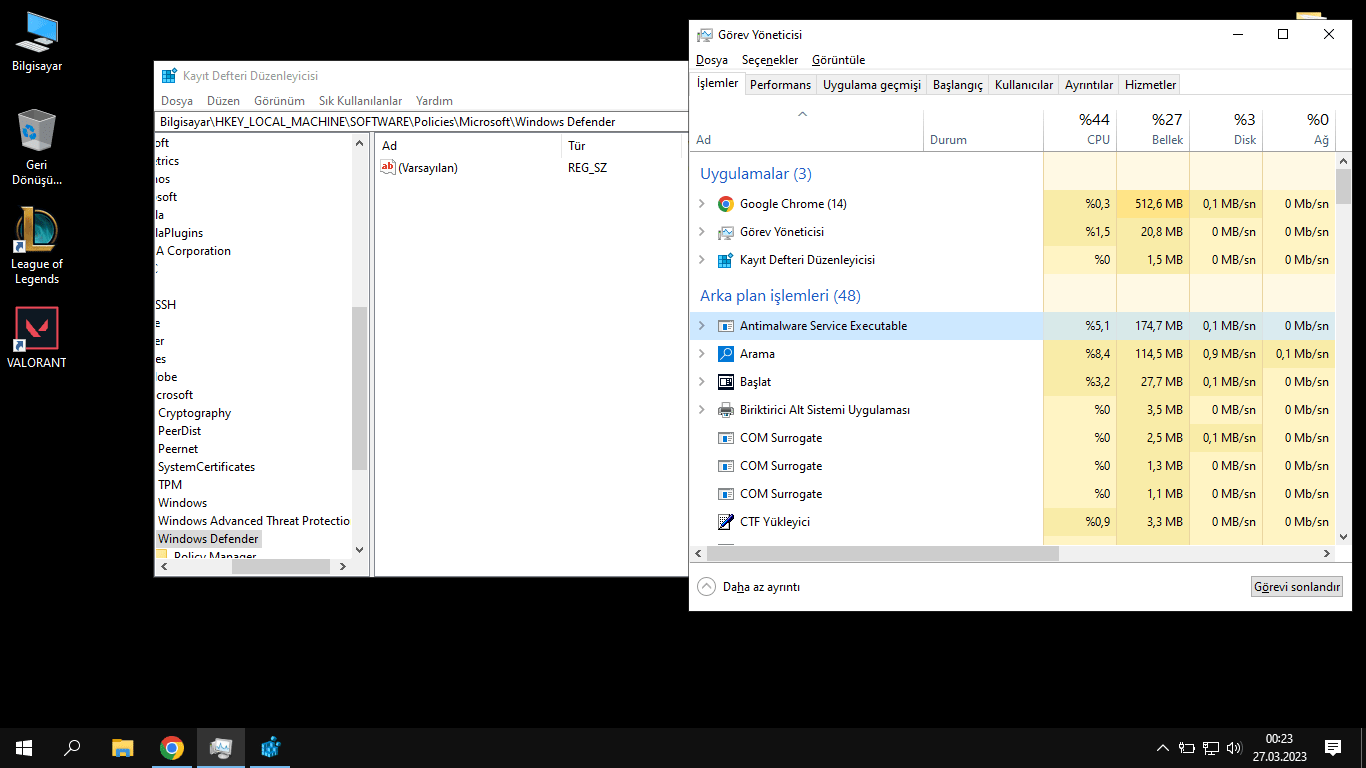Open Registry Editor Görünüm menu
1366x768 pixels.
click(x=279, y=101)
